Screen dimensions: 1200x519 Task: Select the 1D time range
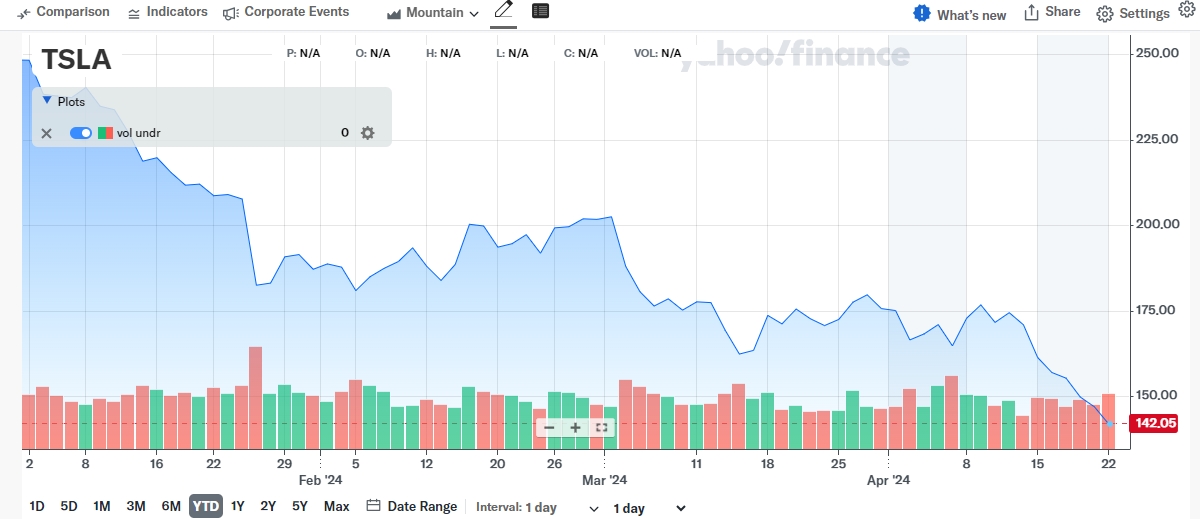point(37,506)
